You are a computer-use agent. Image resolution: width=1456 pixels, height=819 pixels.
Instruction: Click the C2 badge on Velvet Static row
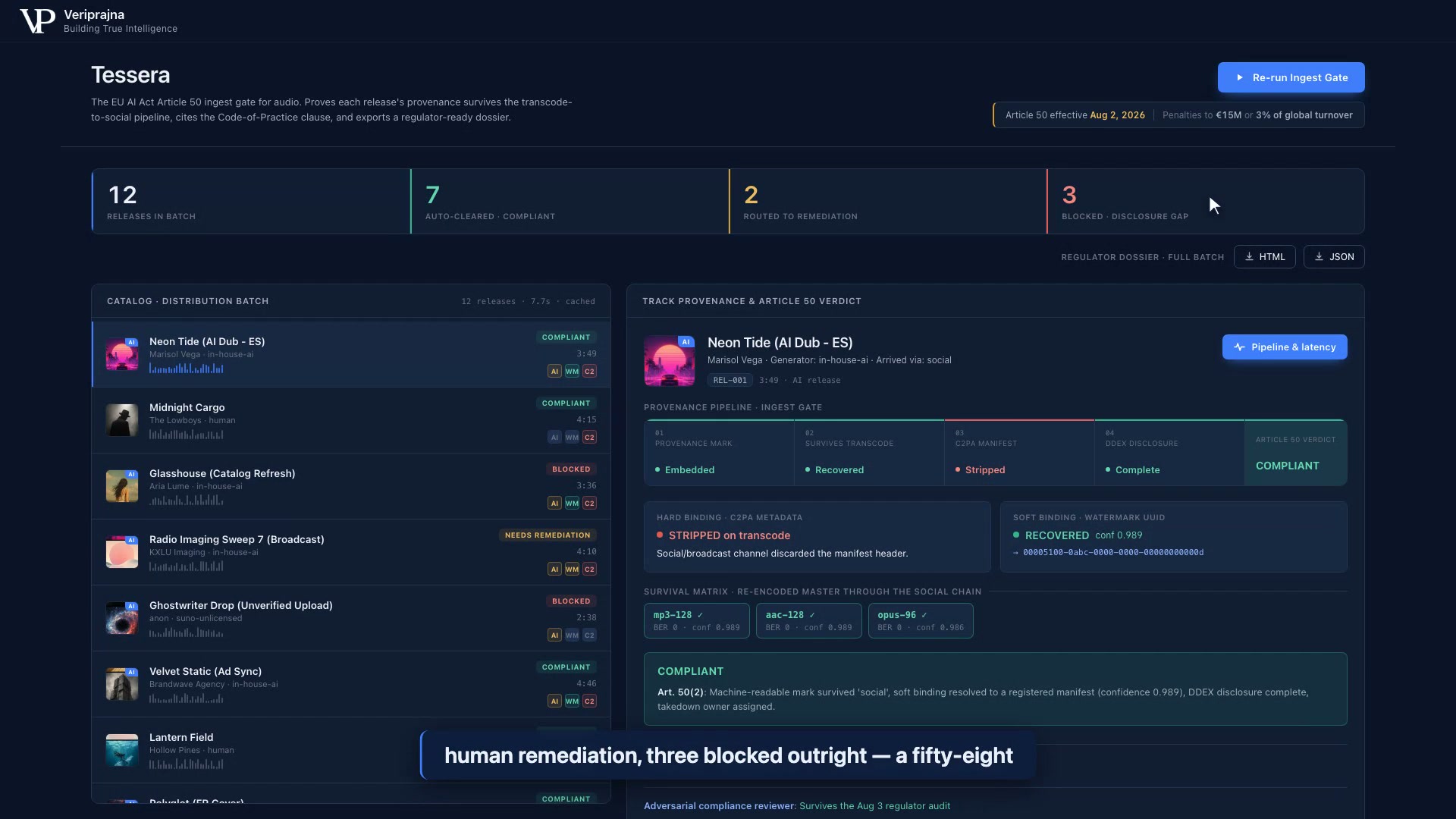(x=589, y=701)
